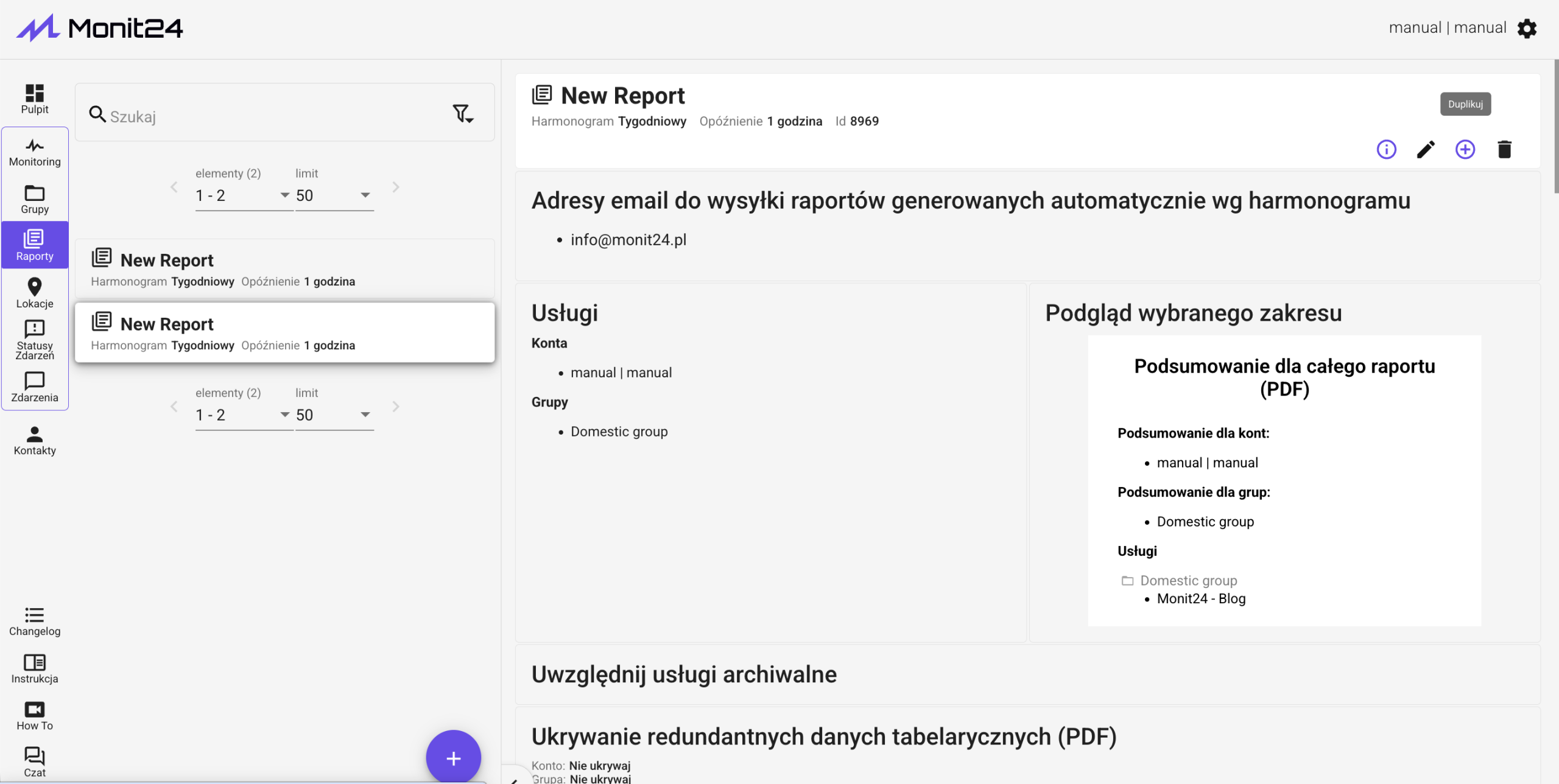Open the bottom elementy 1 - 2 dropdown
Viewport: 1559px width, 784px height.
point(243,415)
